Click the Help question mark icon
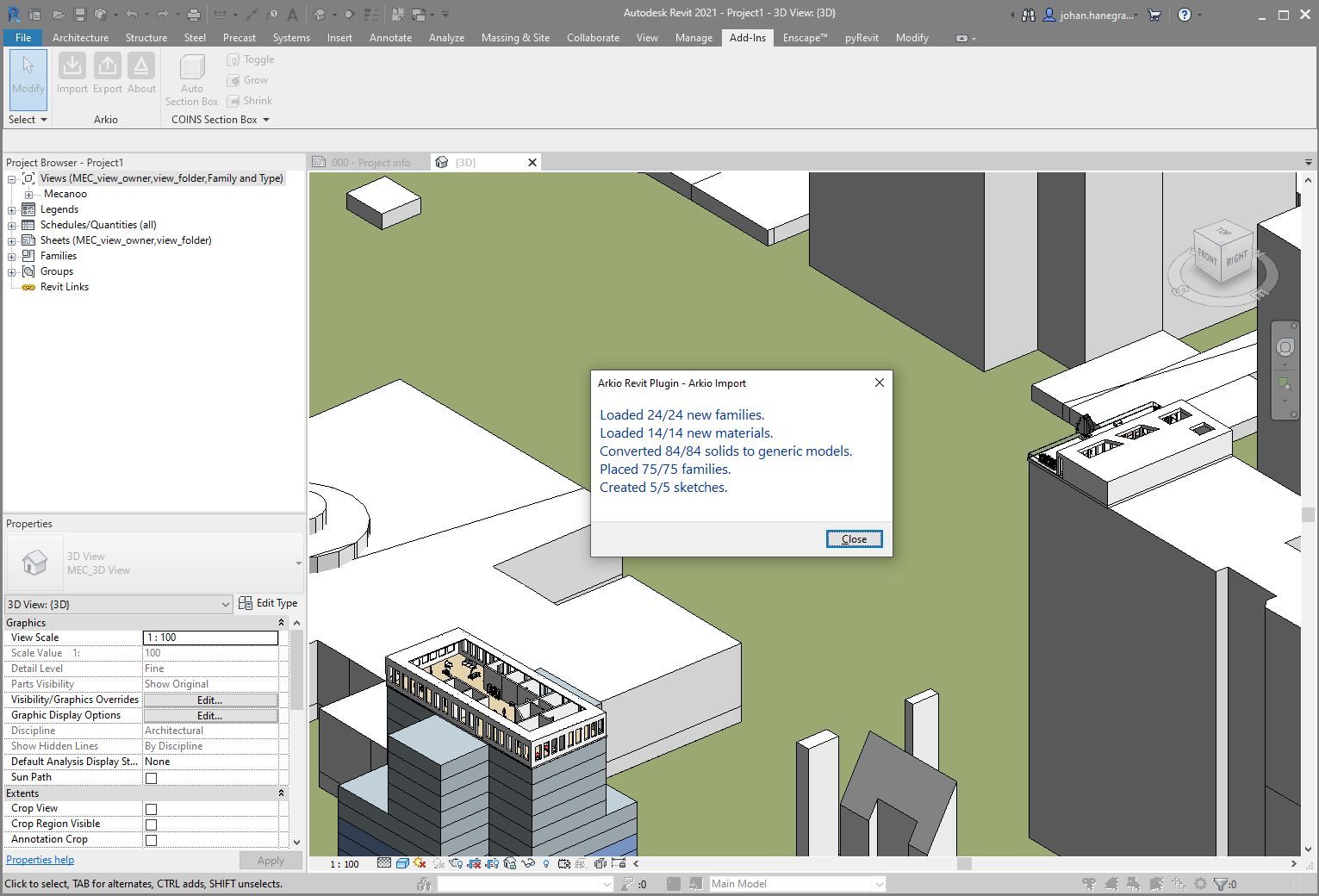The height and width of the screenshot is (896, 1319). (1185, 15)
